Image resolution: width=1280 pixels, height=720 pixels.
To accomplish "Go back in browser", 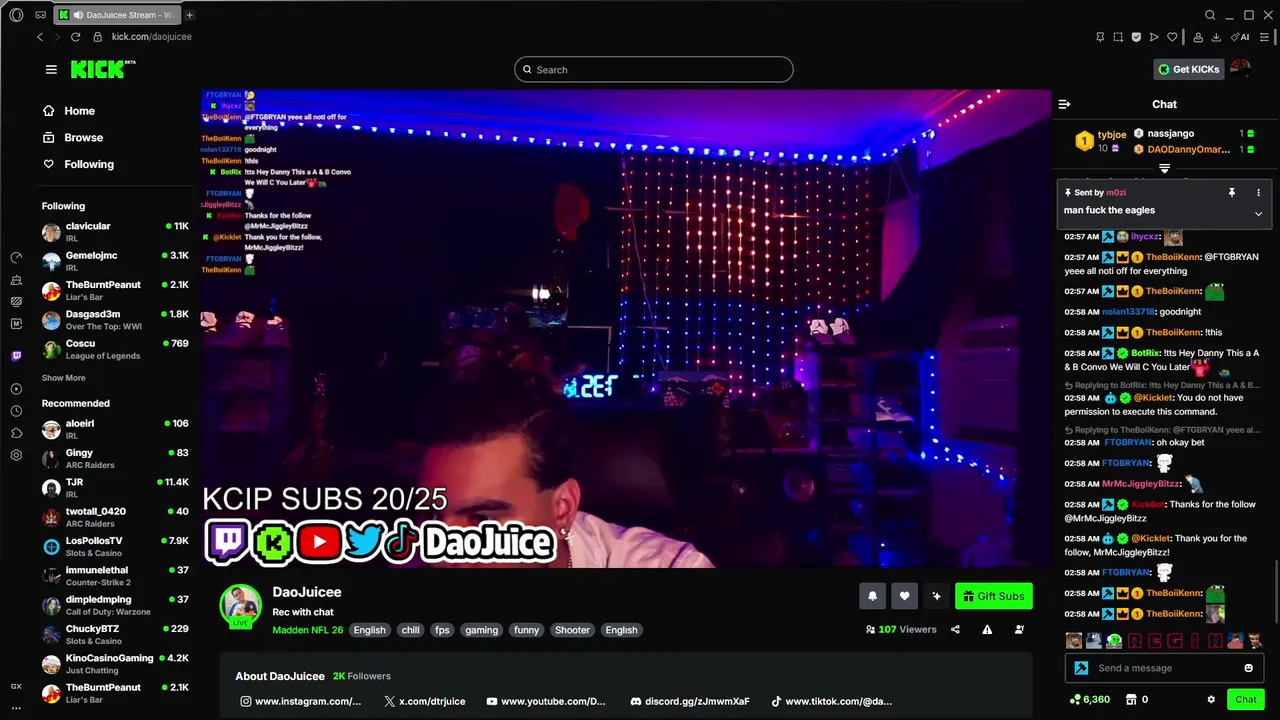I will [40, 37].
